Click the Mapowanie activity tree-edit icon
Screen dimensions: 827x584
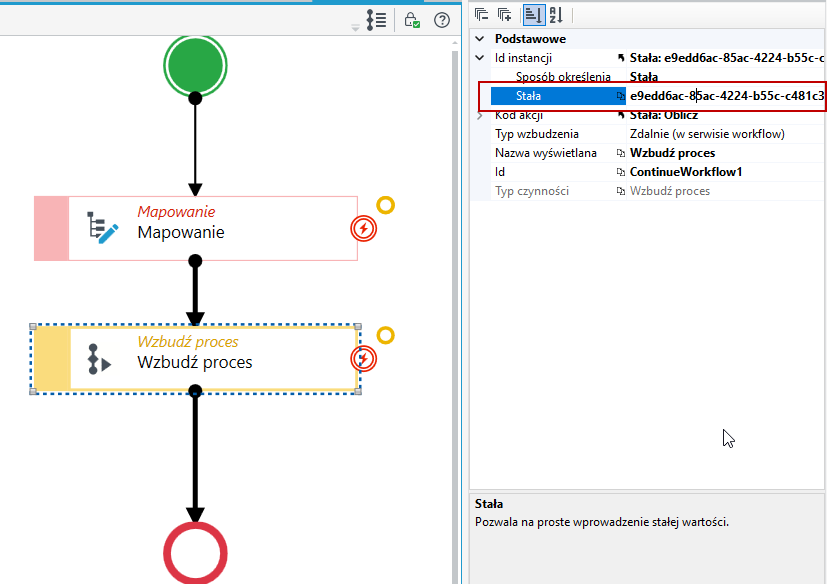click(x=102, y=228)
